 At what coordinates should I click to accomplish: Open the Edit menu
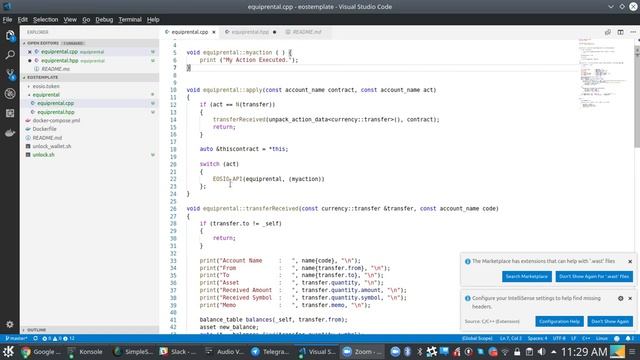click(x=22, y=20)
